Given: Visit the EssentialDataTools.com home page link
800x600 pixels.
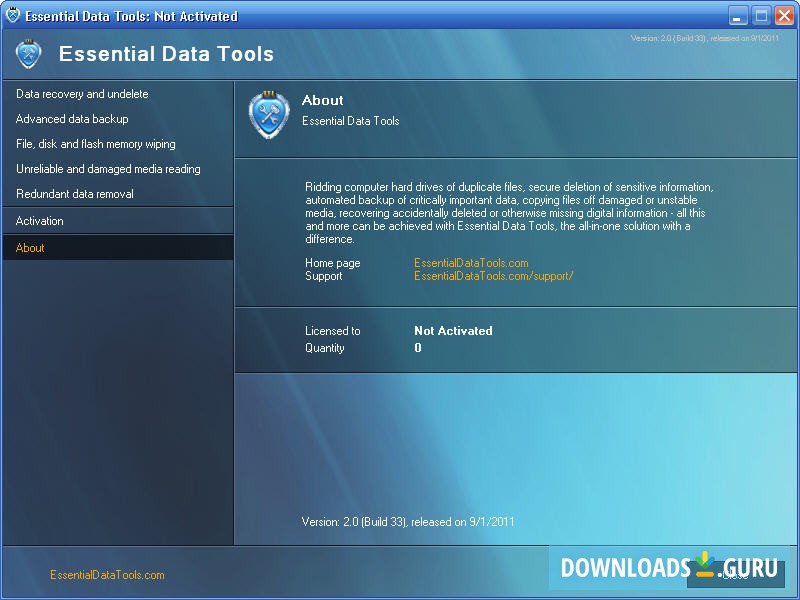Looking at the screenshot, I should pos(471,263).
